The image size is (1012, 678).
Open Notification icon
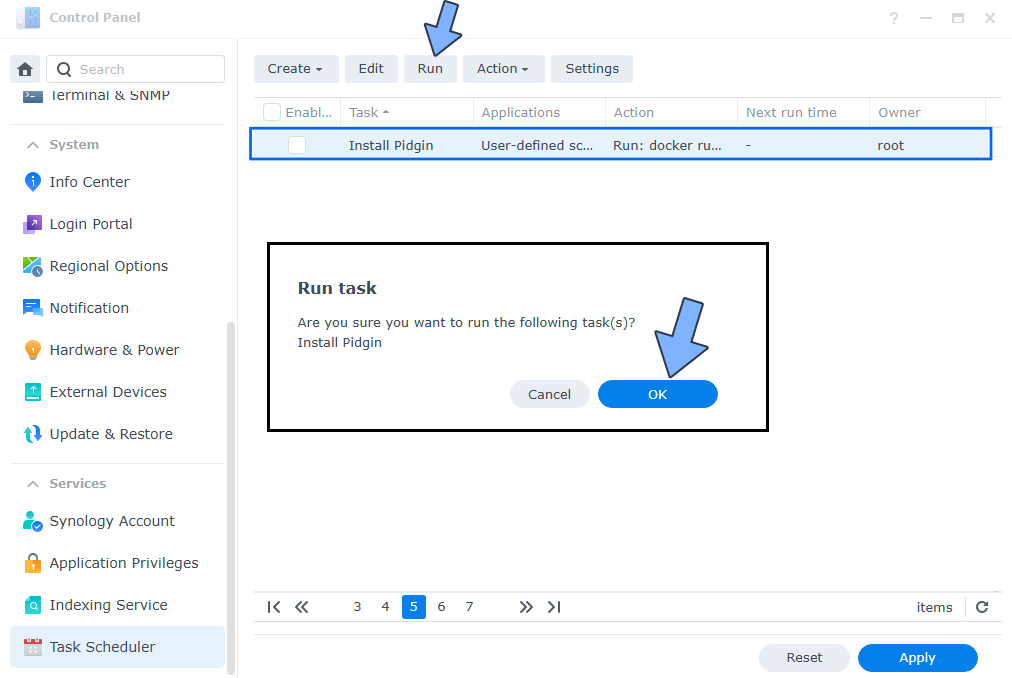tap(32, 308)
